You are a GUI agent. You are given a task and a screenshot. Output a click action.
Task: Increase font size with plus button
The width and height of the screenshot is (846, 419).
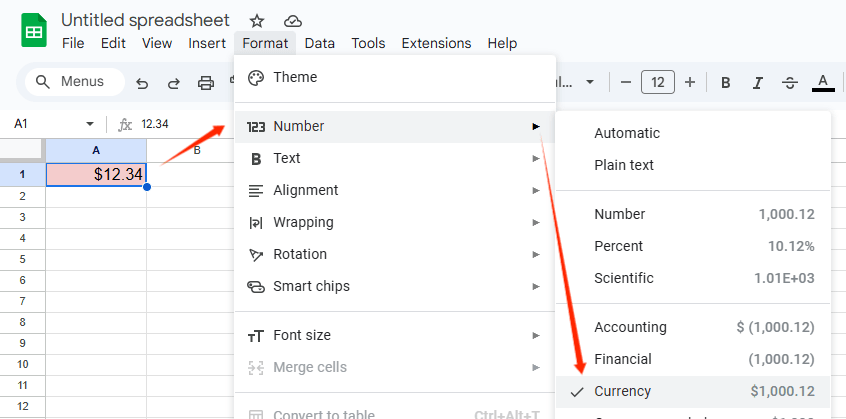pos(689,82)
